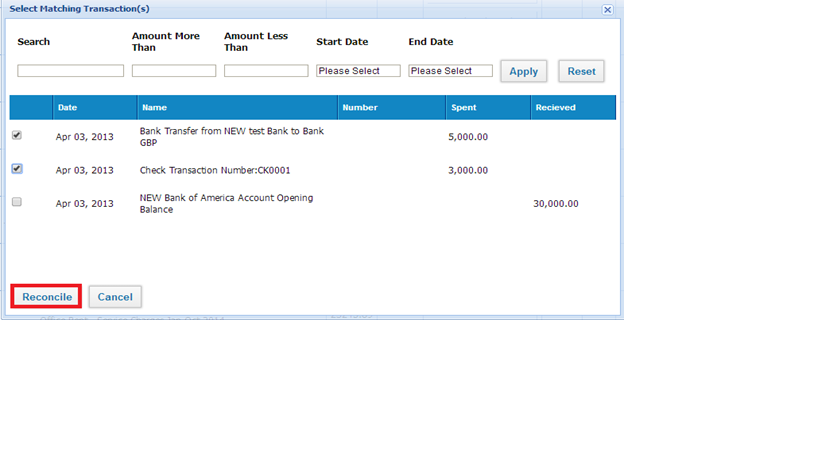Click the Amount More Than field
This screenshot has height=460, width=819.
pyautogui.click(x=174, y=70)
